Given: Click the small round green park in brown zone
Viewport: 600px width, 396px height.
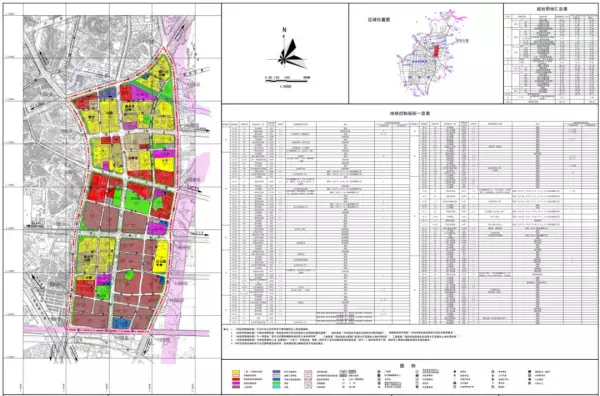Looking at the screenshot, I should 130,274.
